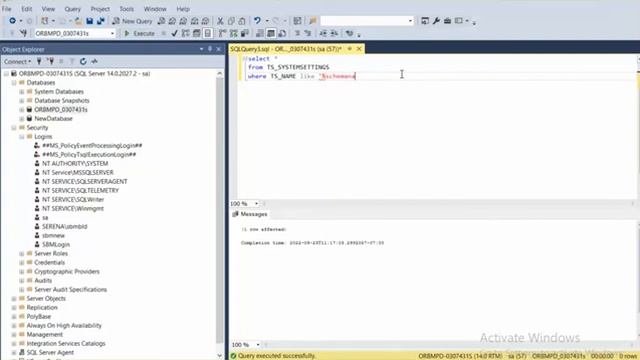
Task: Click the Undo arrow icon
Action: point(257,21)
